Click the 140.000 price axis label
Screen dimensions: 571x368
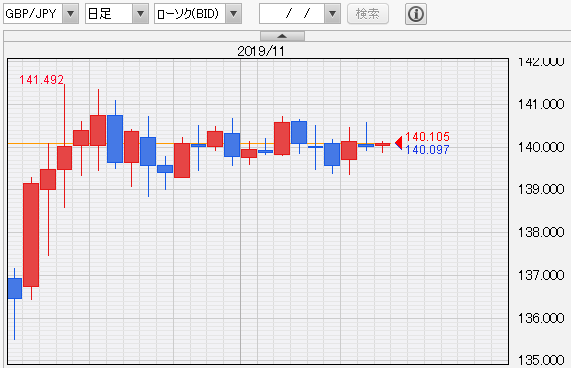click(541, 147)
